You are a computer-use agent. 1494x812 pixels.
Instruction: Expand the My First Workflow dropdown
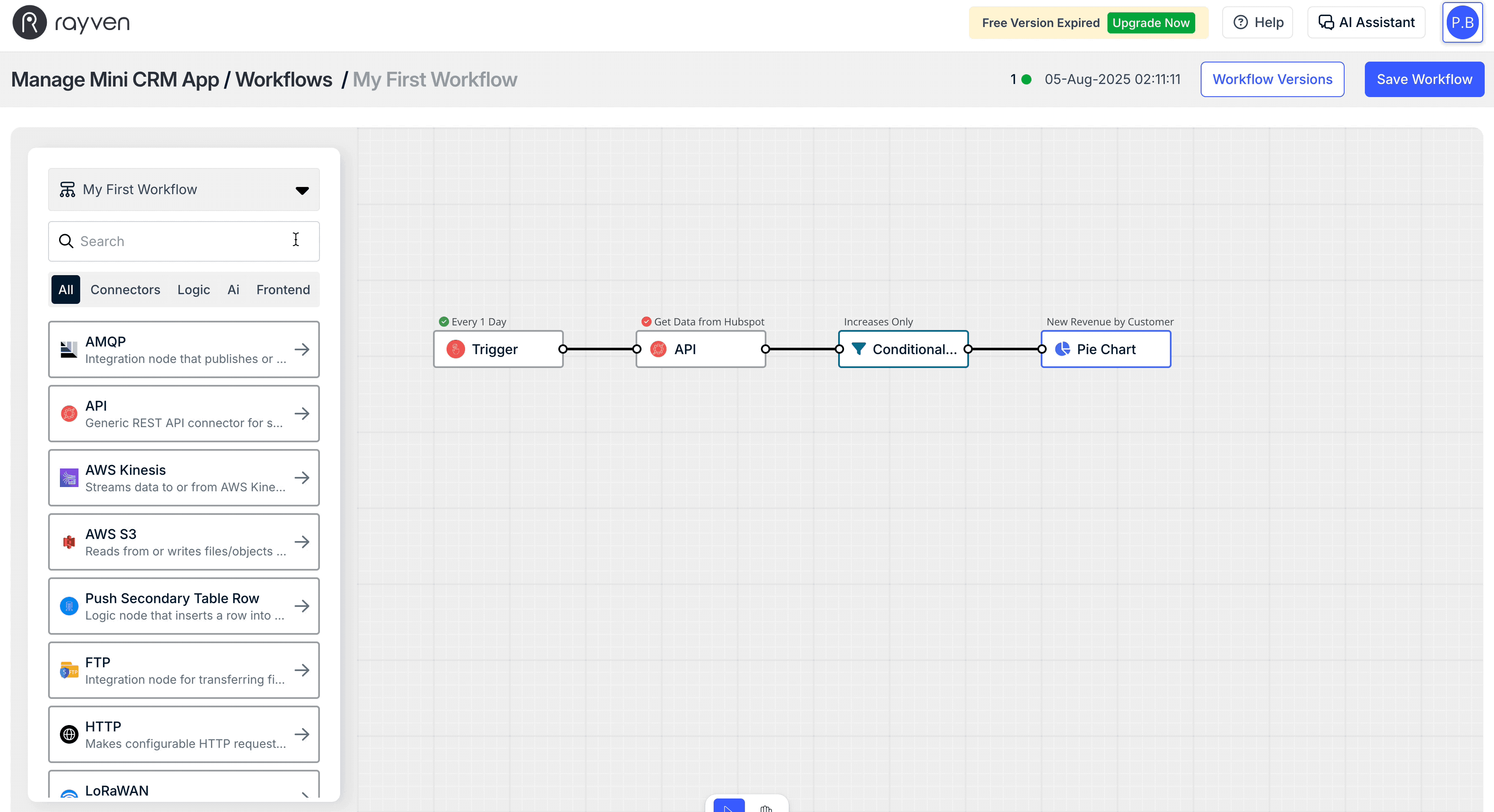[x=302, y=189]
